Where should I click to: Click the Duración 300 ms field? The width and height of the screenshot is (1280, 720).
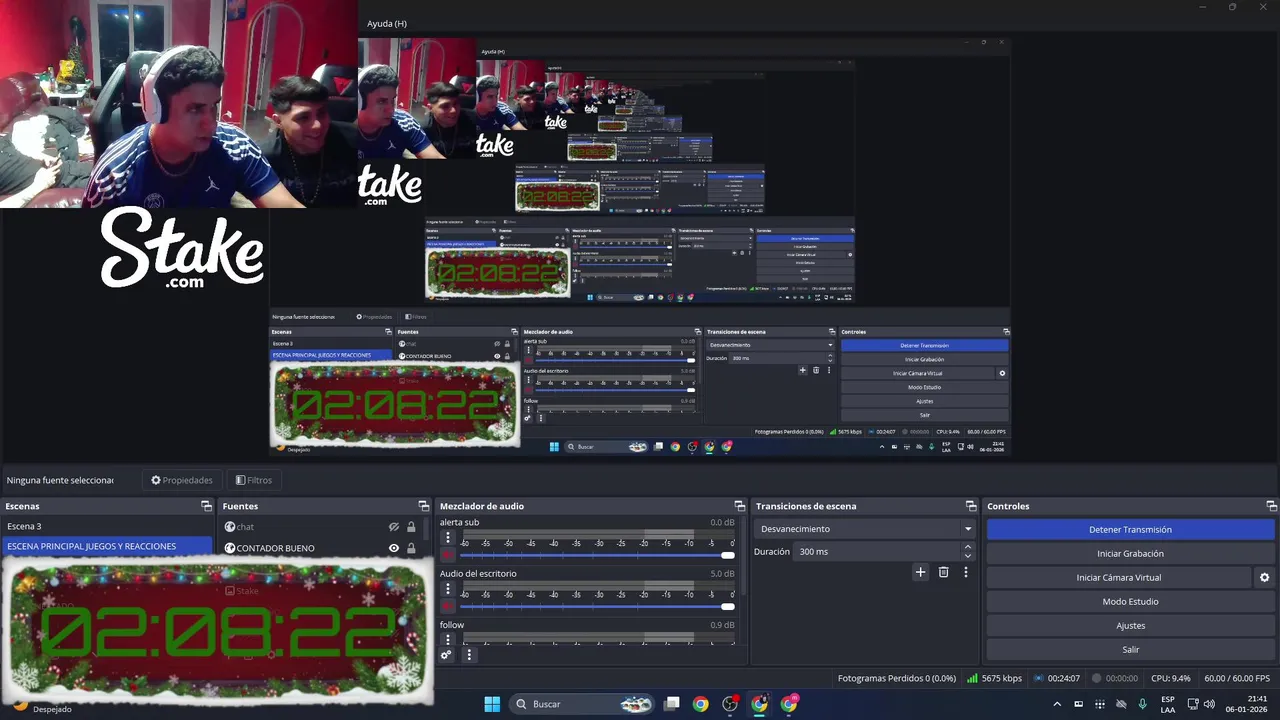pos(877,552)
